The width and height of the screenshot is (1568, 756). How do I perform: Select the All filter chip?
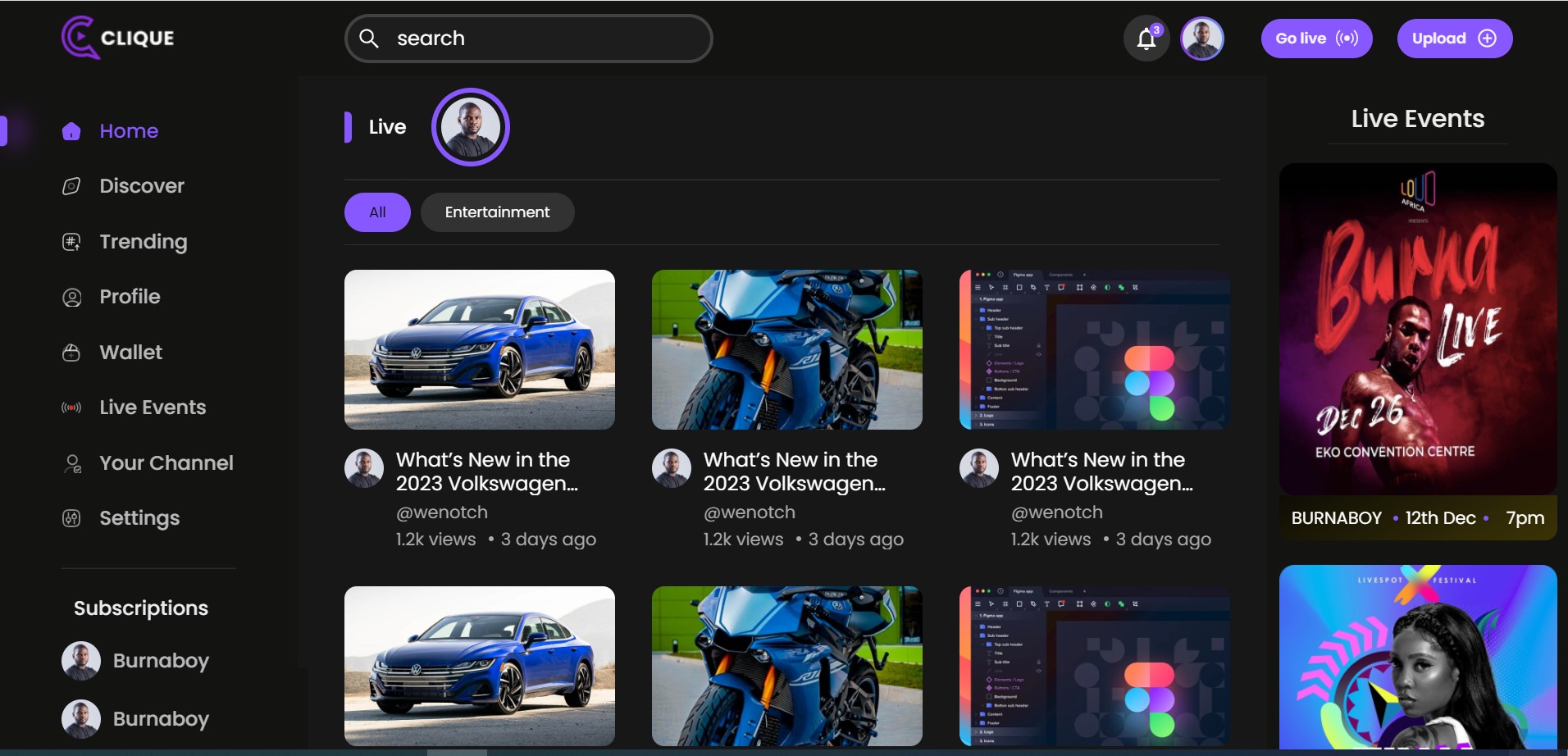click(x=377, y=212)
